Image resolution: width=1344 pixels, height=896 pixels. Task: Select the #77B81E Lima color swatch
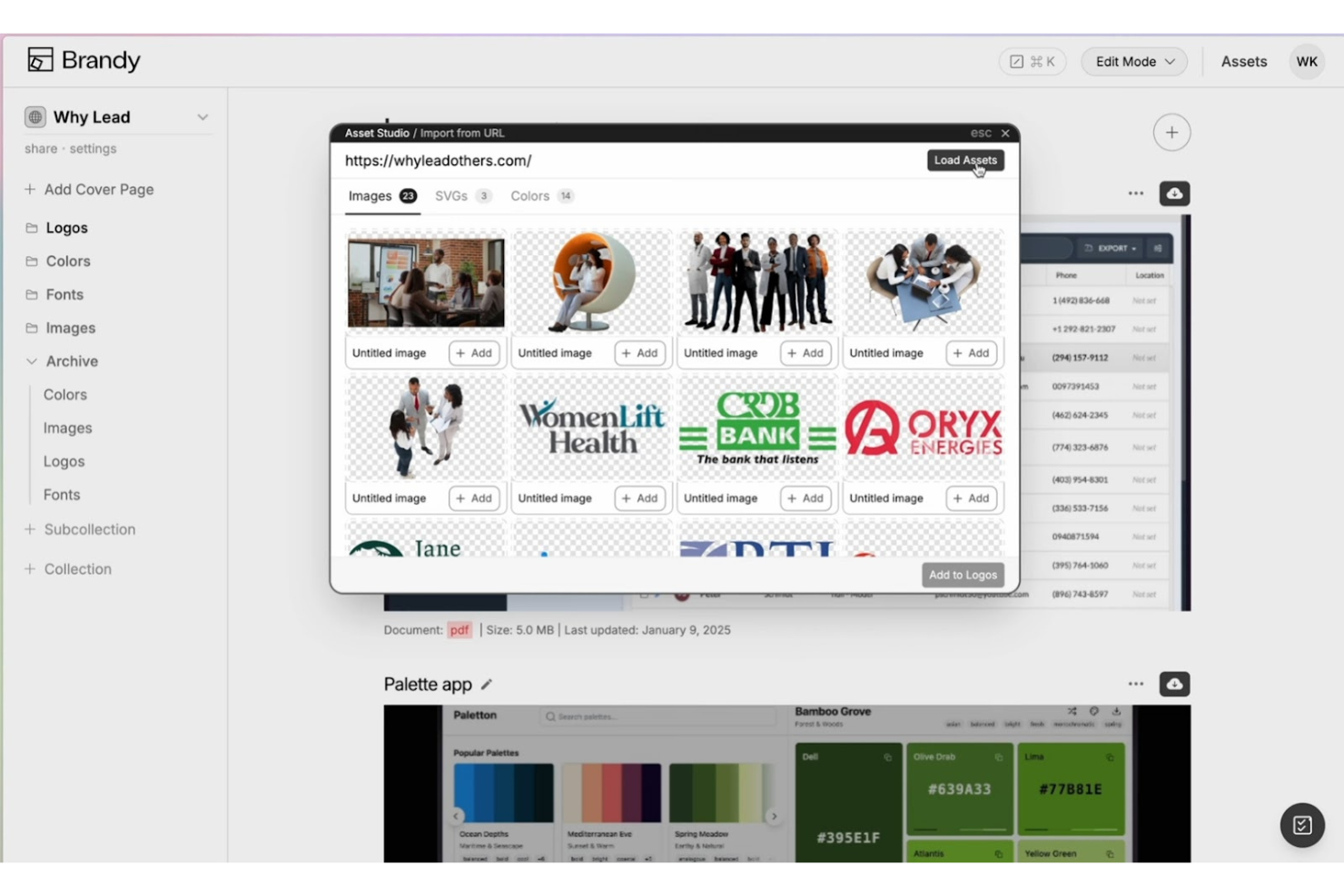click(x=1071, y=789)
